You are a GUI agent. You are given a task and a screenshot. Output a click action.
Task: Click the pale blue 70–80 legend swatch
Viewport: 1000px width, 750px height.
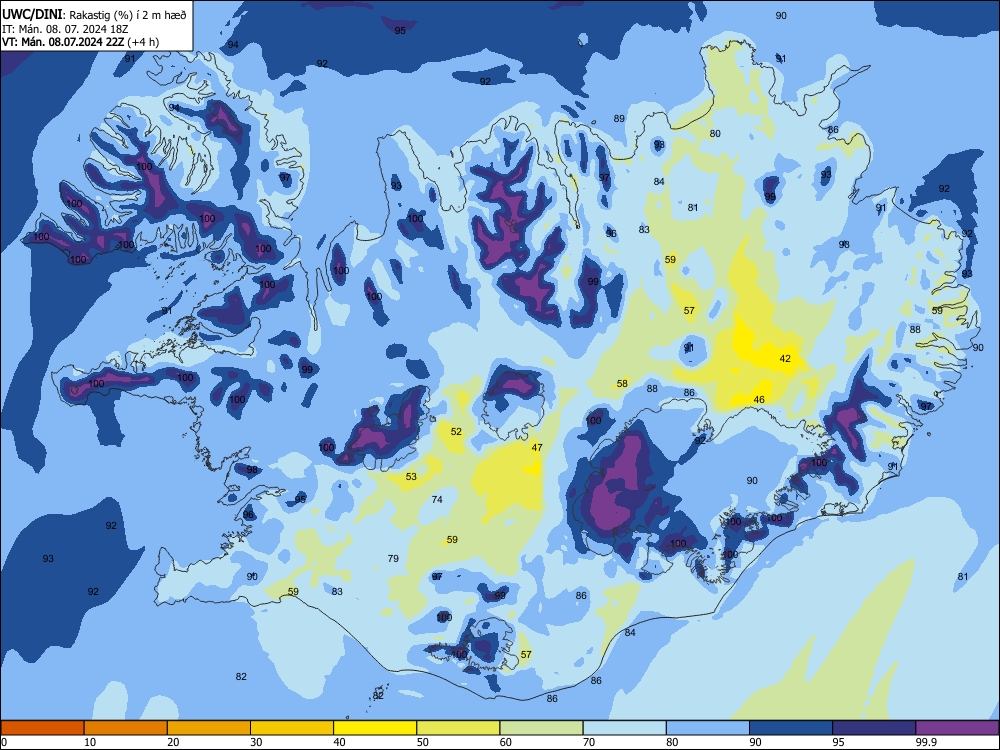[625, 728]
